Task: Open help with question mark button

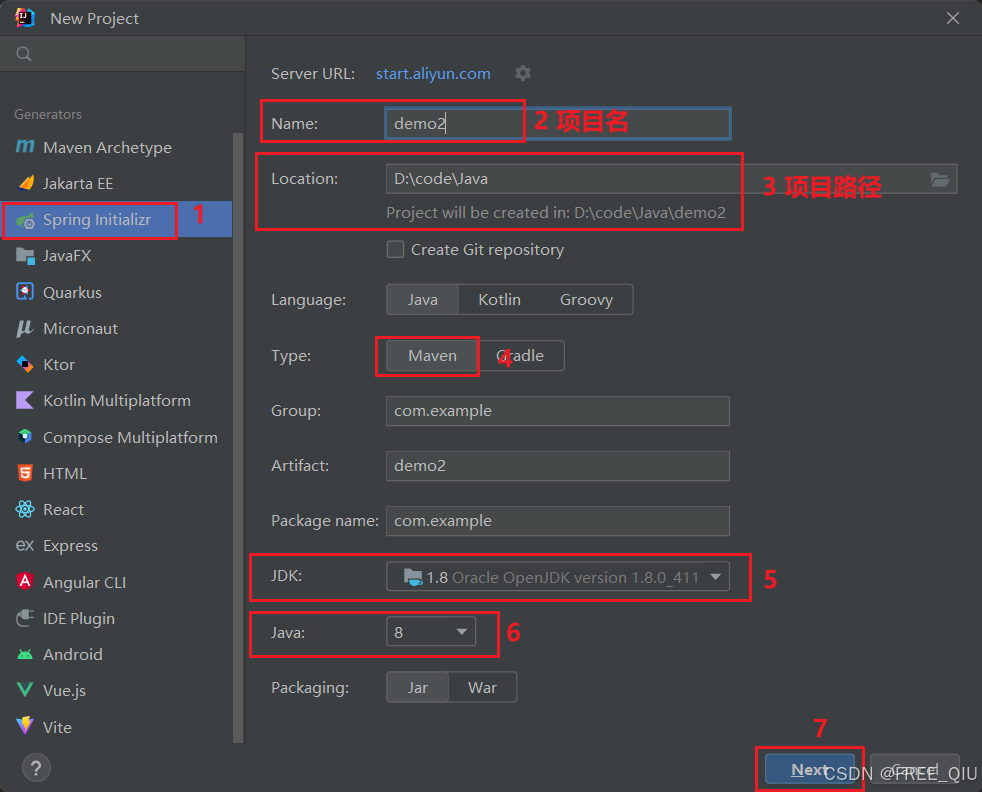Action: (x=36, y=768)
